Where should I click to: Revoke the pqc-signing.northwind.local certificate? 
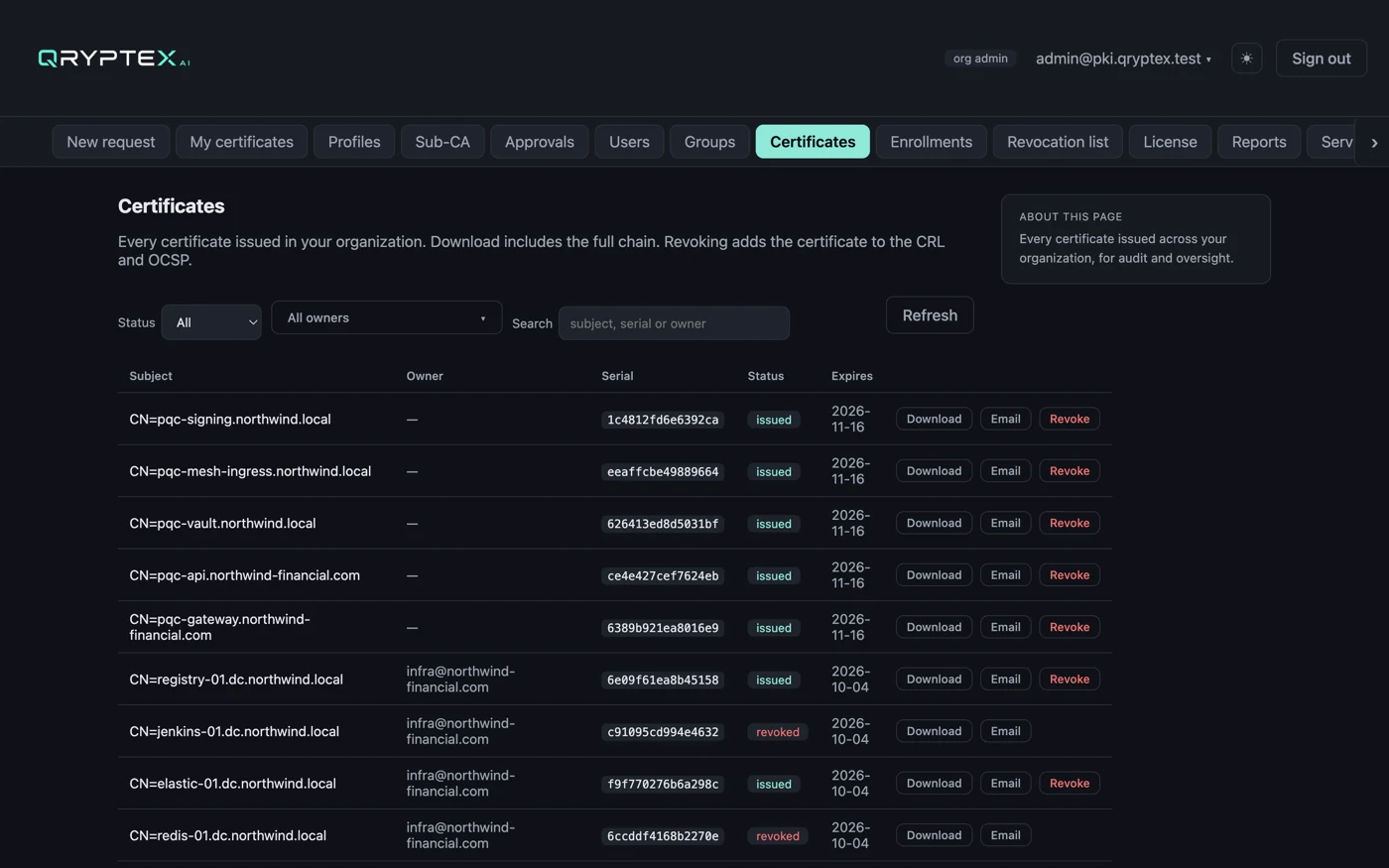point(1070,419)
